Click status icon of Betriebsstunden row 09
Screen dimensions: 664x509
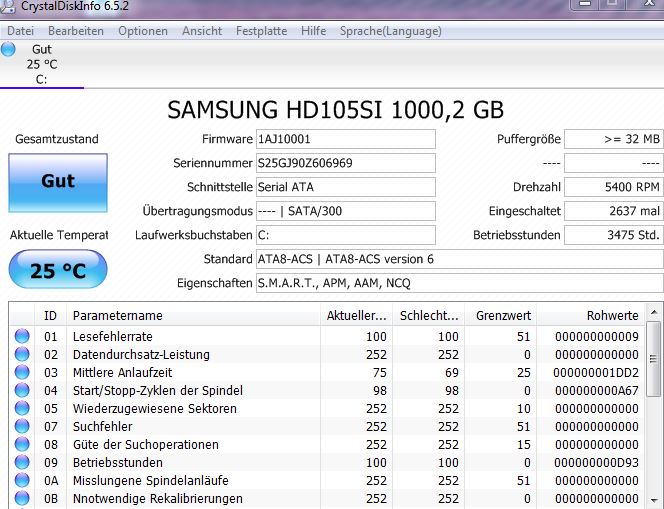point(22,462)
